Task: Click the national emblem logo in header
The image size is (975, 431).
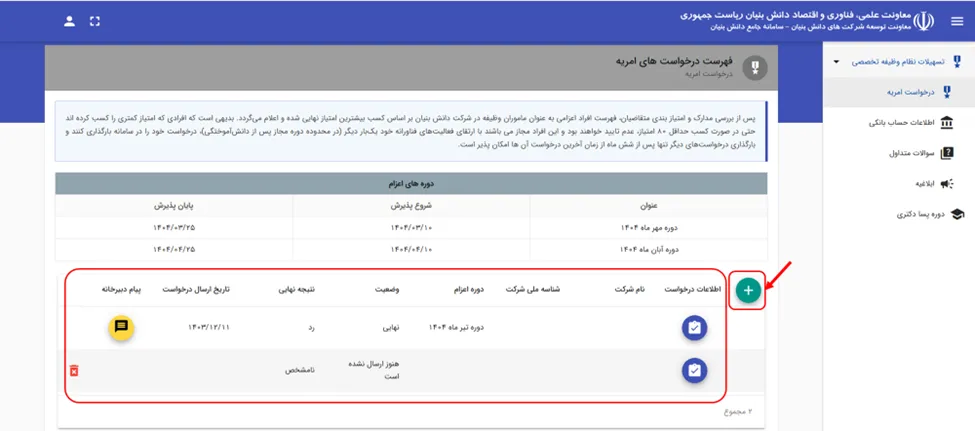Action: tap(923, 21)
